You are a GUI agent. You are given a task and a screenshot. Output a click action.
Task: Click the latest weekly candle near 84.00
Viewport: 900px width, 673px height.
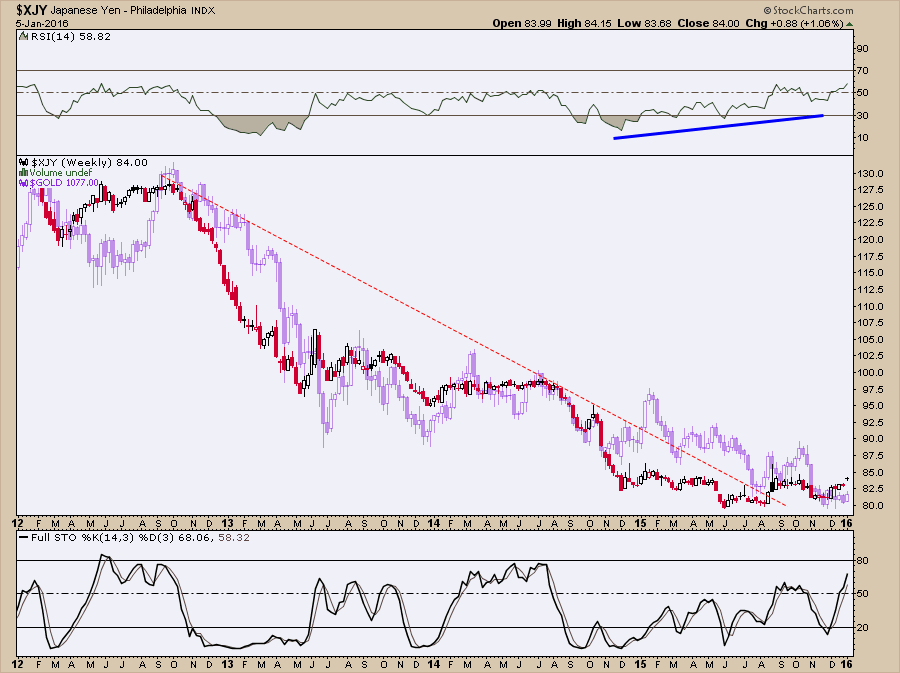tap(847, 479)
